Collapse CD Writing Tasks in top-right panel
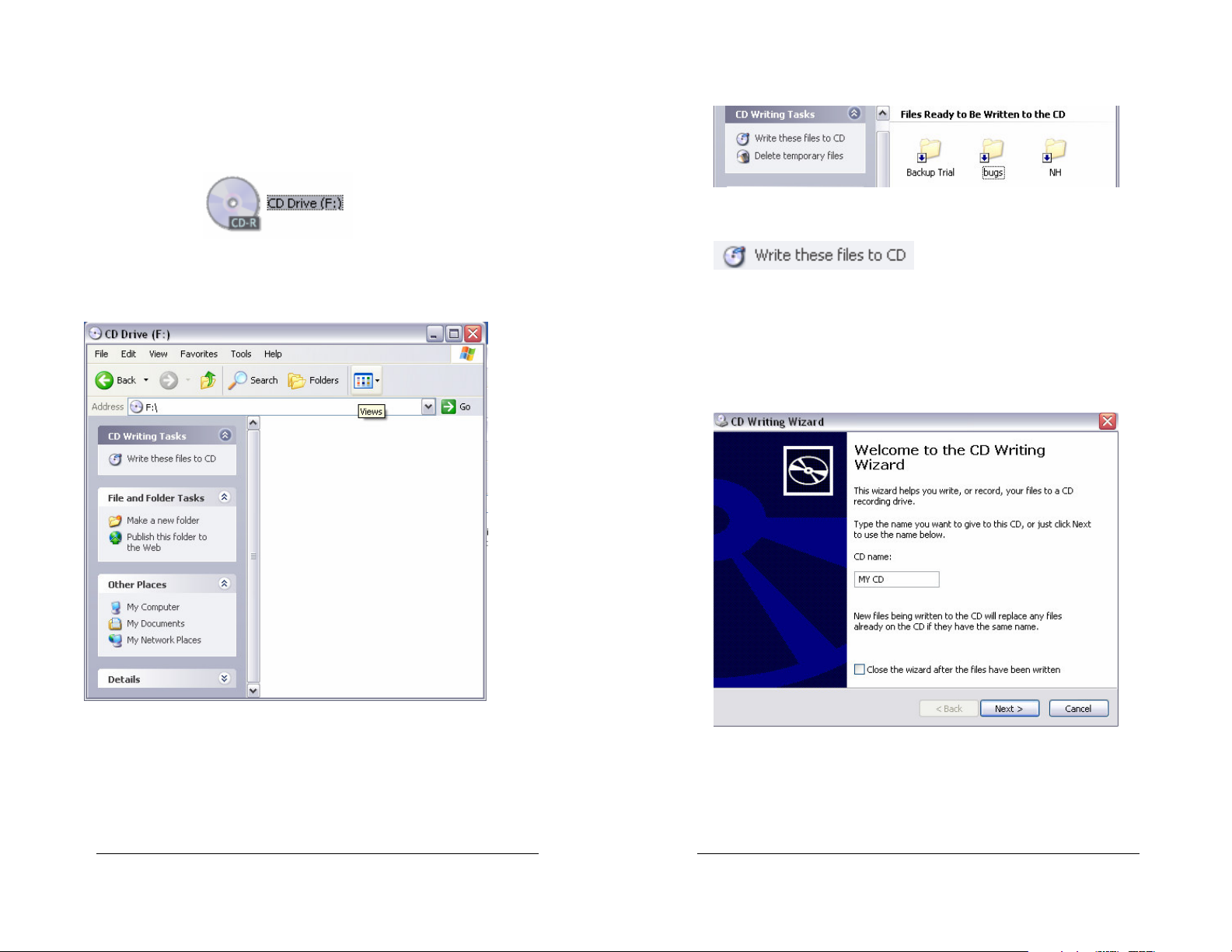1232x952 pixels. (854, 113)
